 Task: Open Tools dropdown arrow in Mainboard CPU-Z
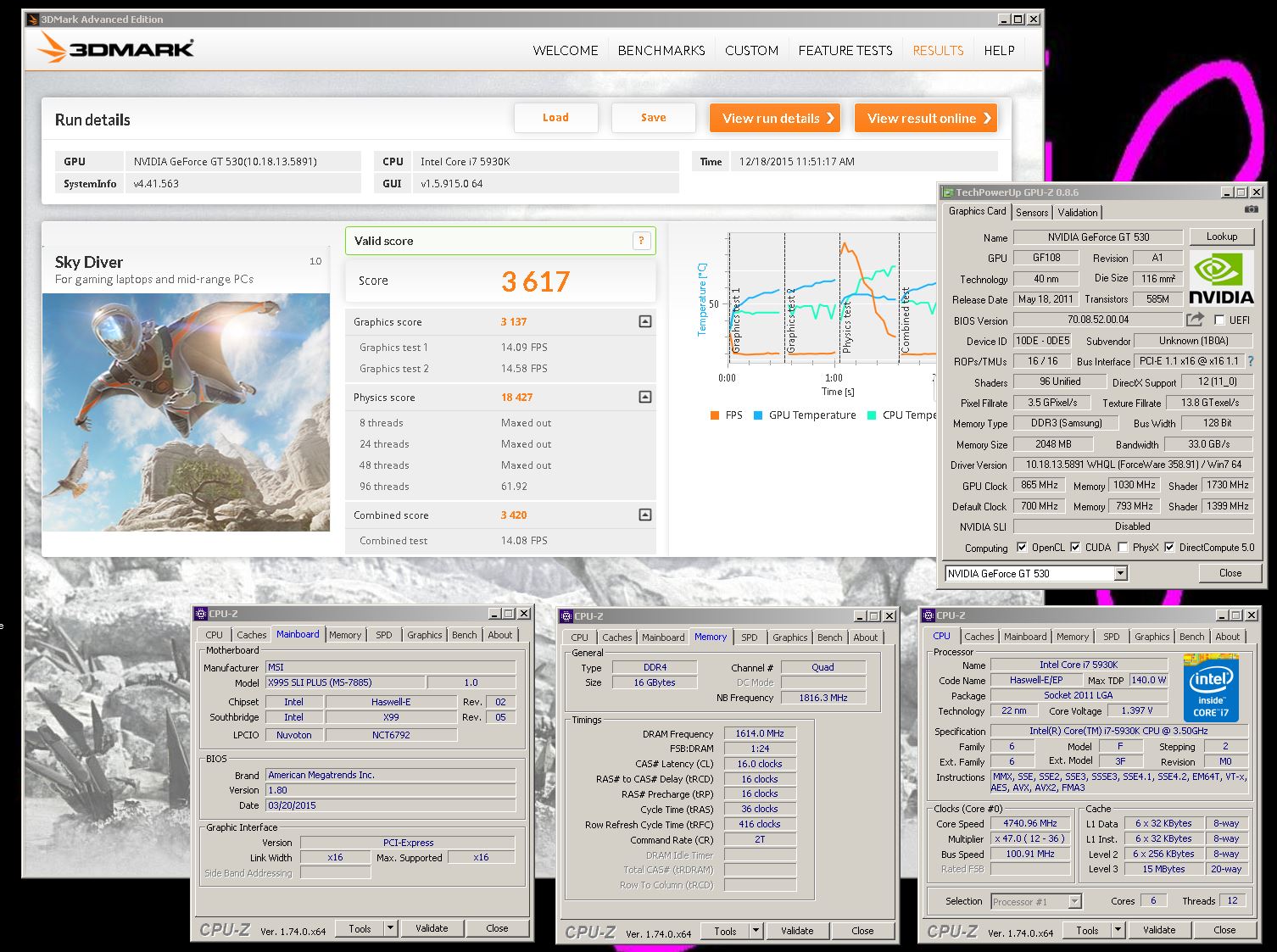click(x=390, y=928)
